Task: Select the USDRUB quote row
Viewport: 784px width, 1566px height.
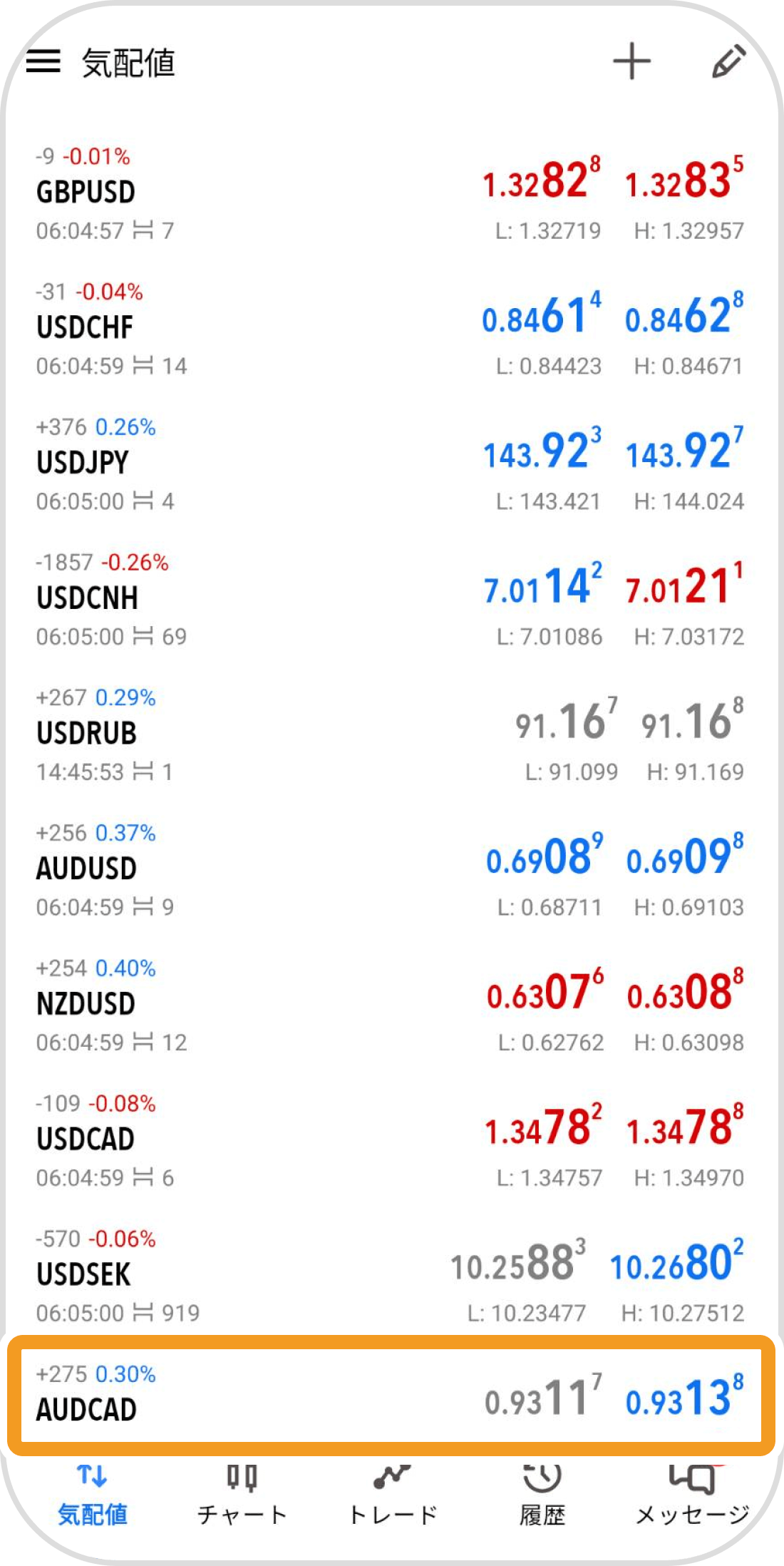Action: pos(391,735)
